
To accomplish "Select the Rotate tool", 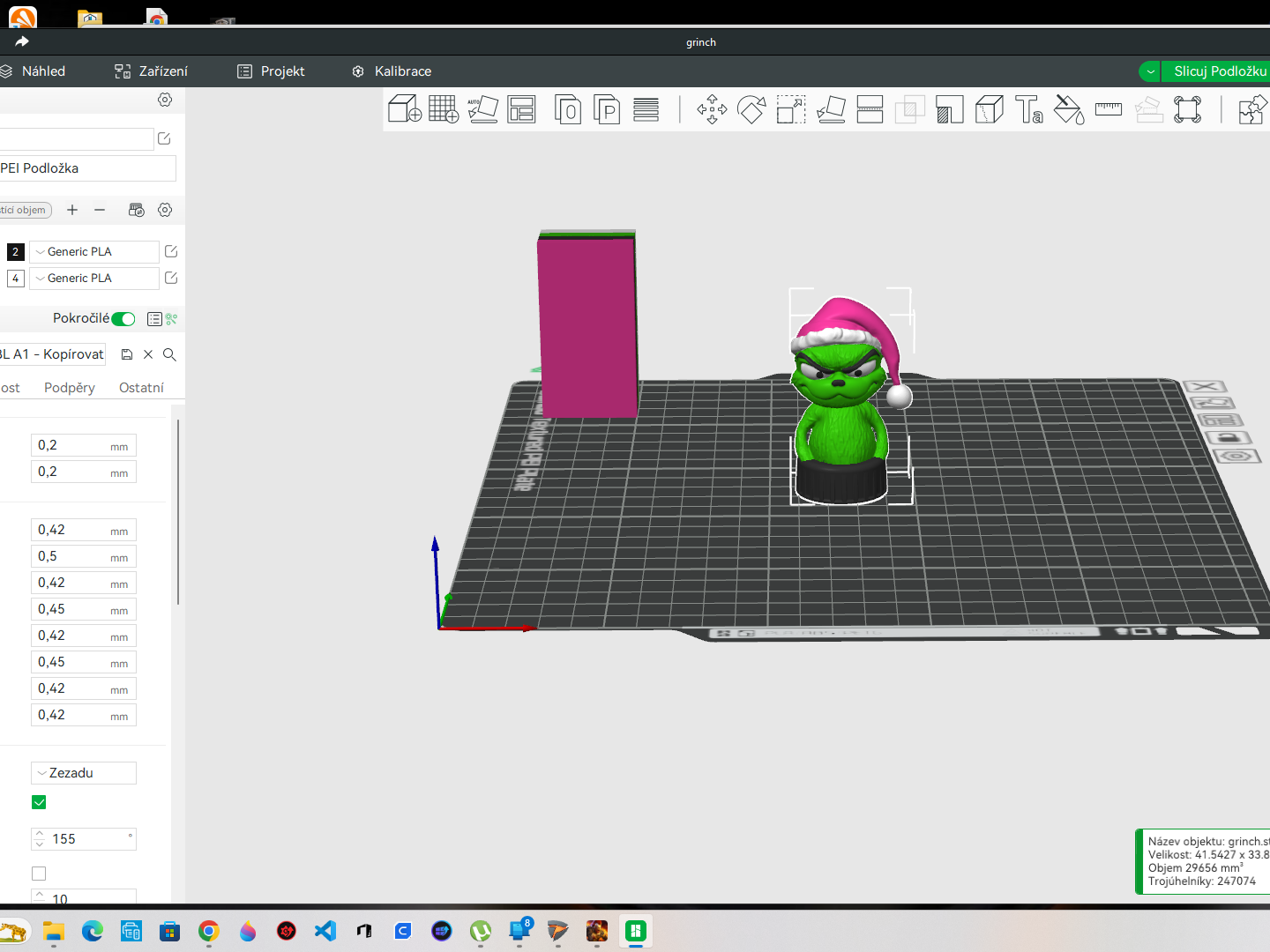I will click(751, 109).
